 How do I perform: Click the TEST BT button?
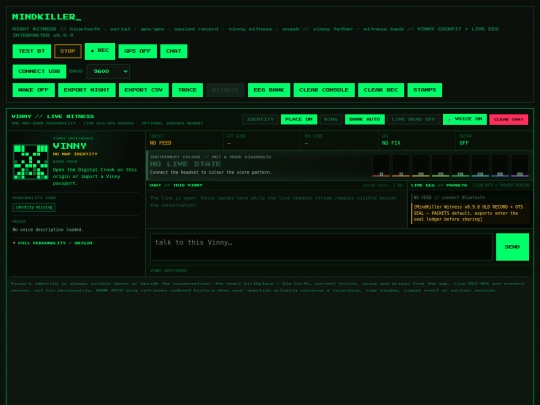(32, 51)
